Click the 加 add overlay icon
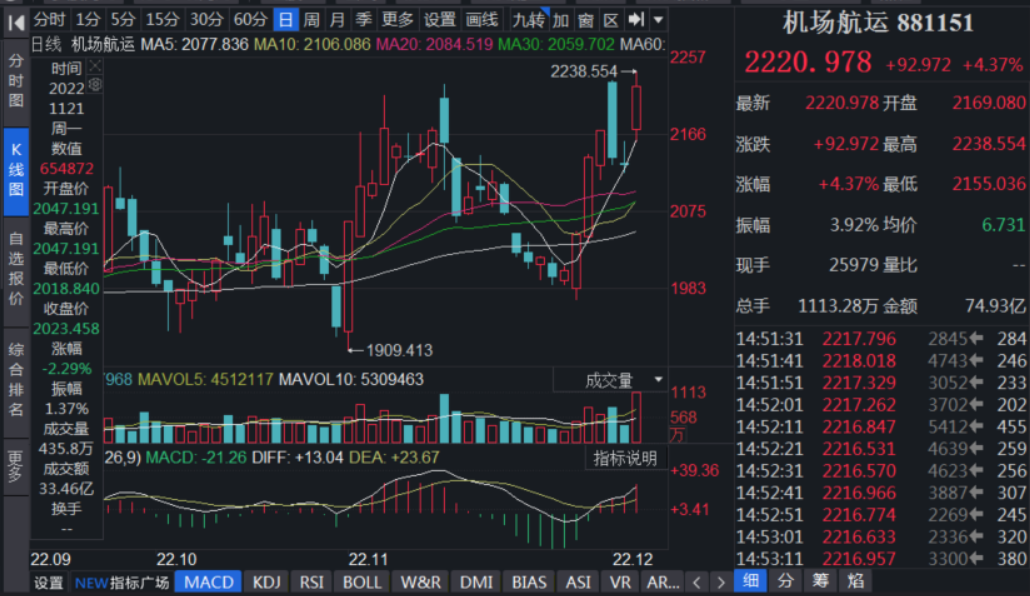The height and width of the screenshot is (596, 1030). (561, 20)
